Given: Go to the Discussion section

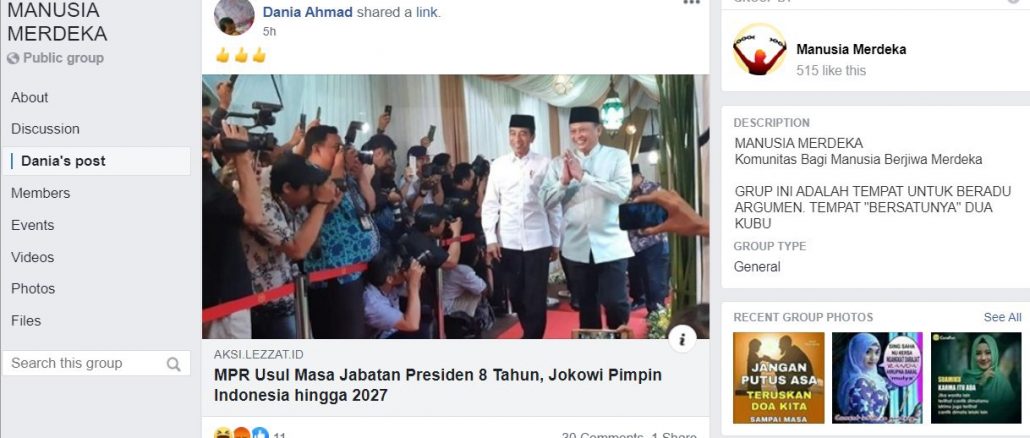Looking at the screenshot, I should click(45, 129).
